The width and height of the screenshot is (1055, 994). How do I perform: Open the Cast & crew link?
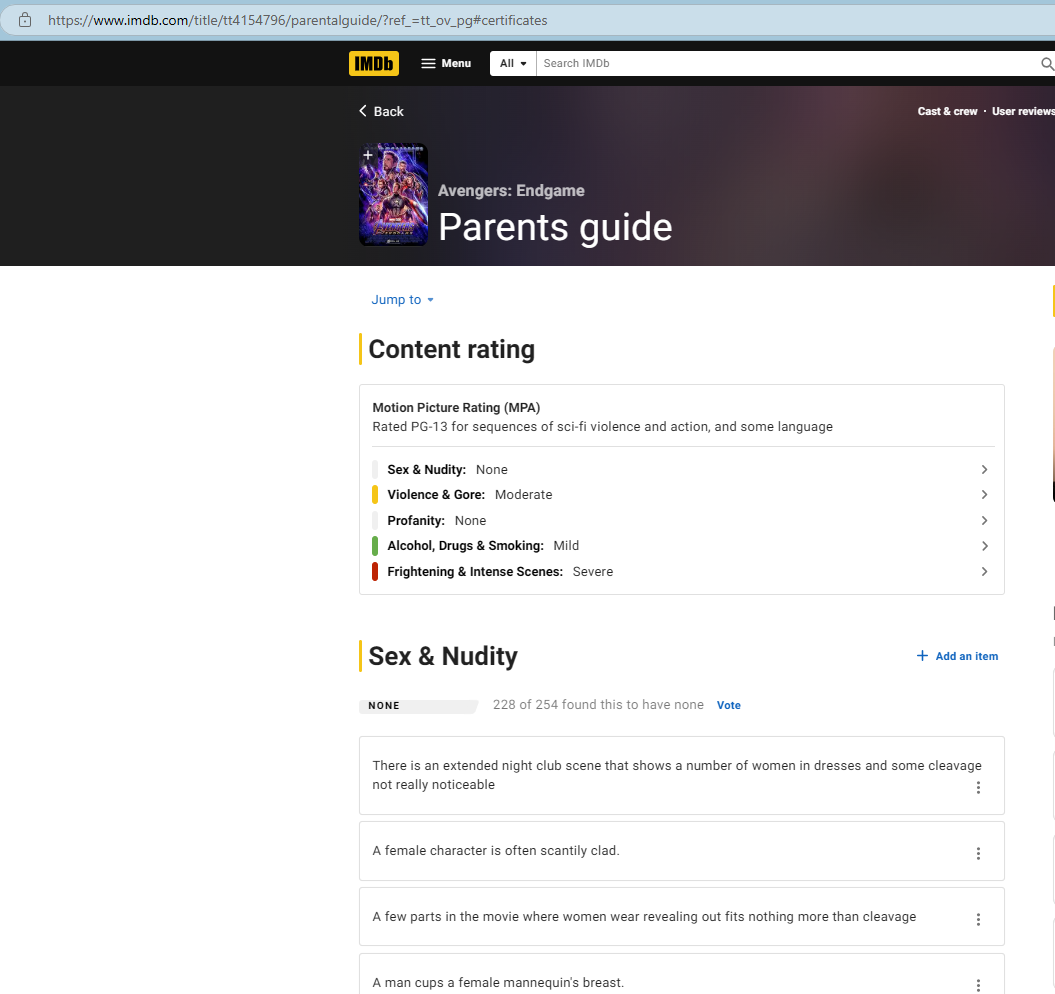click(x=947, y=111)
